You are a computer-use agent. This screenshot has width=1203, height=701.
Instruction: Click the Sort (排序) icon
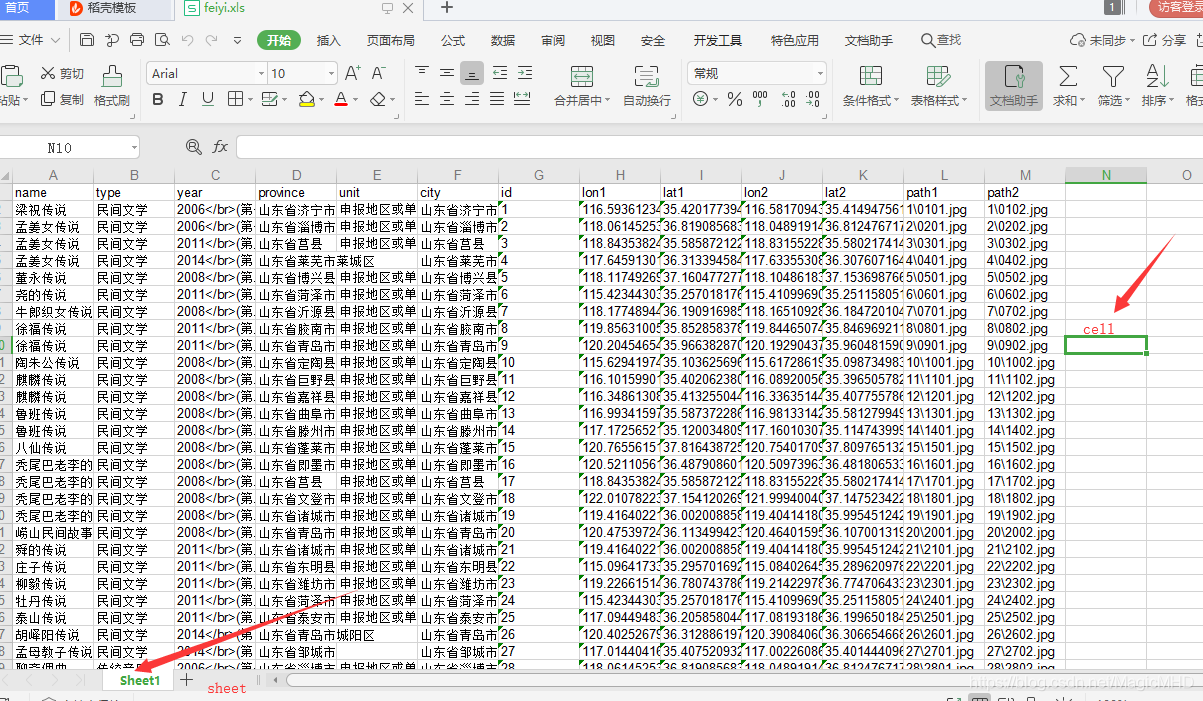coord(1158,86)
